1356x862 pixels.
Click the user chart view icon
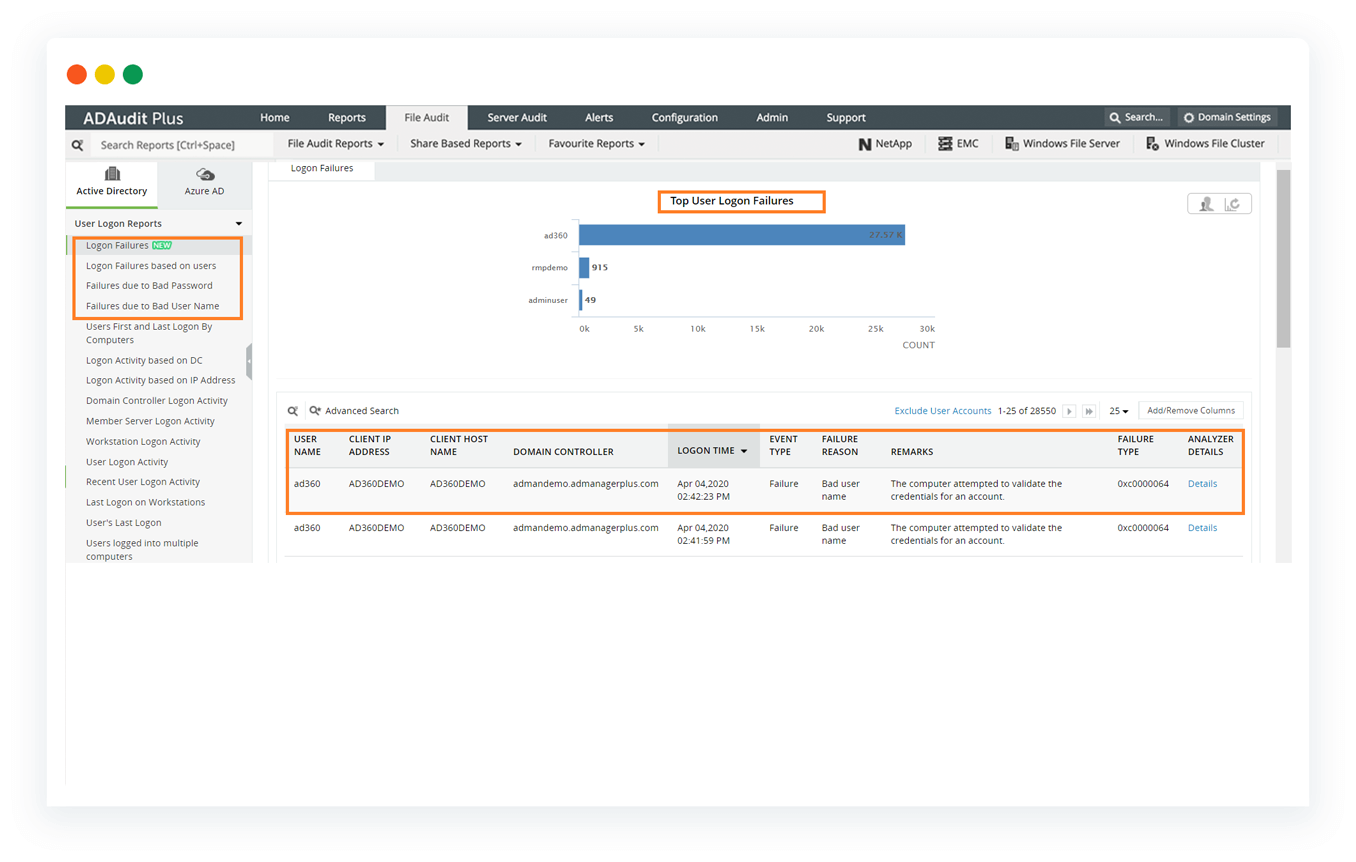point(1207,204)
